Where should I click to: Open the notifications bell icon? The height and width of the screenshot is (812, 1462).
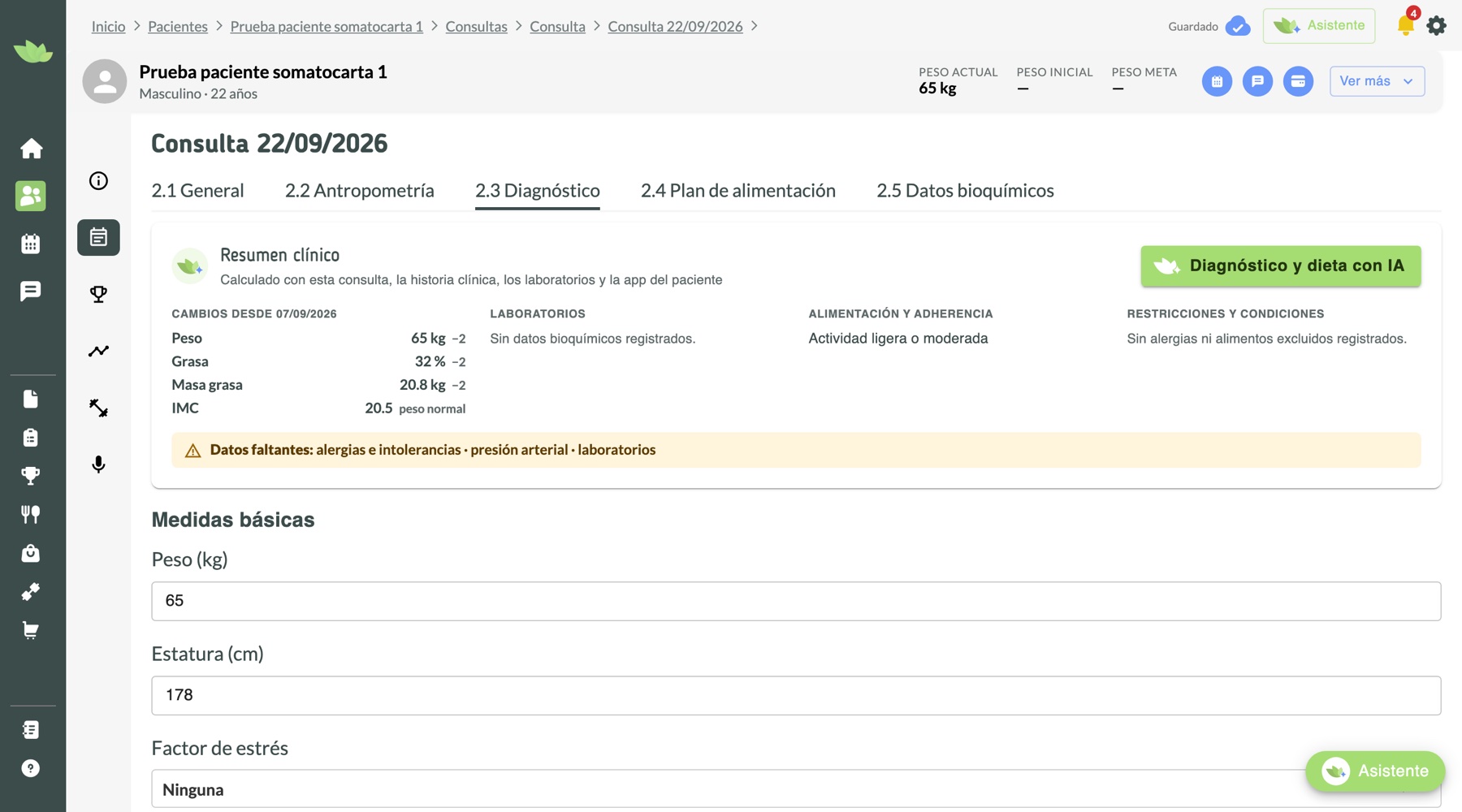1406,25
